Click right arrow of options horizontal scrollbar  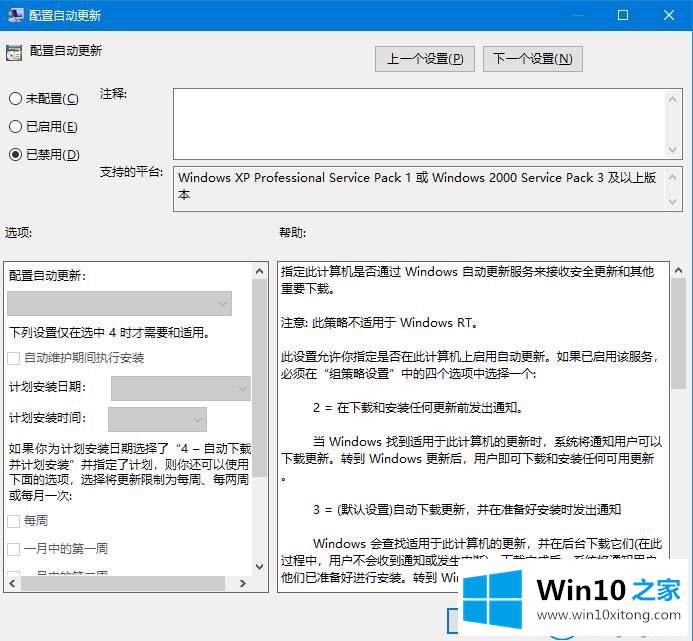tap(243, 584)
